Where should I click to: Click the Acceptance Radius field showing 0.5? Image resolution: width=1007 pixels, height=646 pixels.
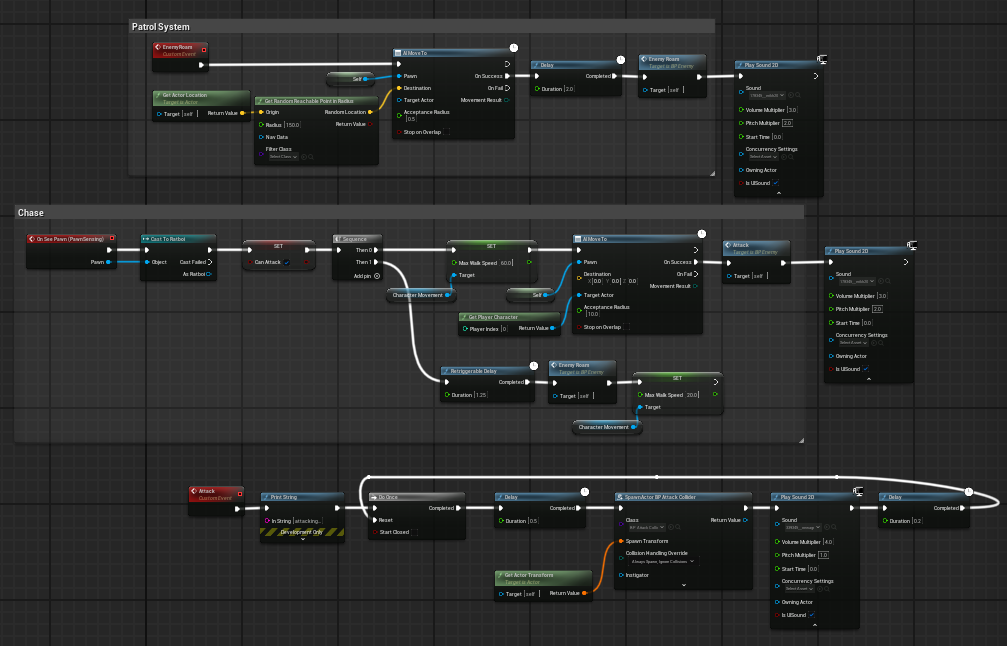click(x=411, y=119)
